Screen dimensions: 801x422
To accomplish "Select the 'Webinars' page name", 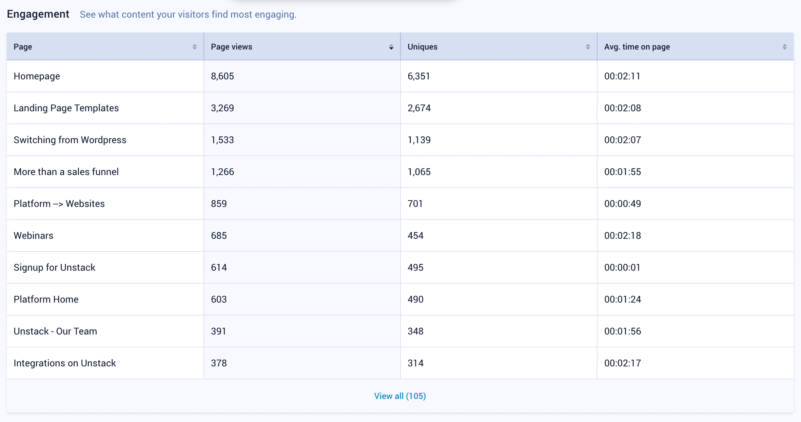I will point(33,236).
